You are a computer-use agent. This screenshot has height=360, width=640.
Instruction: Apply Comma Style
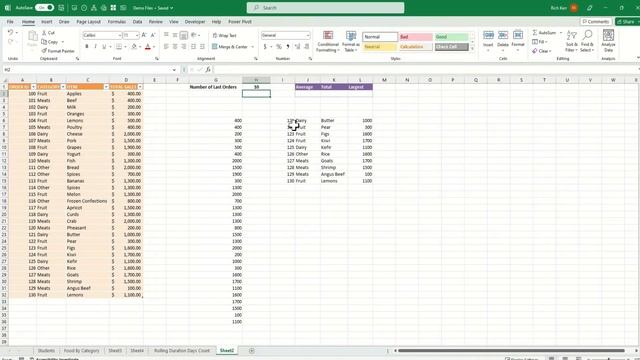(x=288, y=47)
